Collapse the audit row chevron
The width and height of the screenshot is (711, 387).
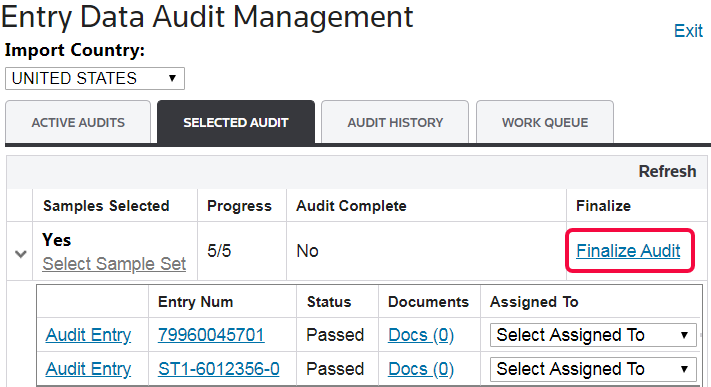tap(20, 253)
